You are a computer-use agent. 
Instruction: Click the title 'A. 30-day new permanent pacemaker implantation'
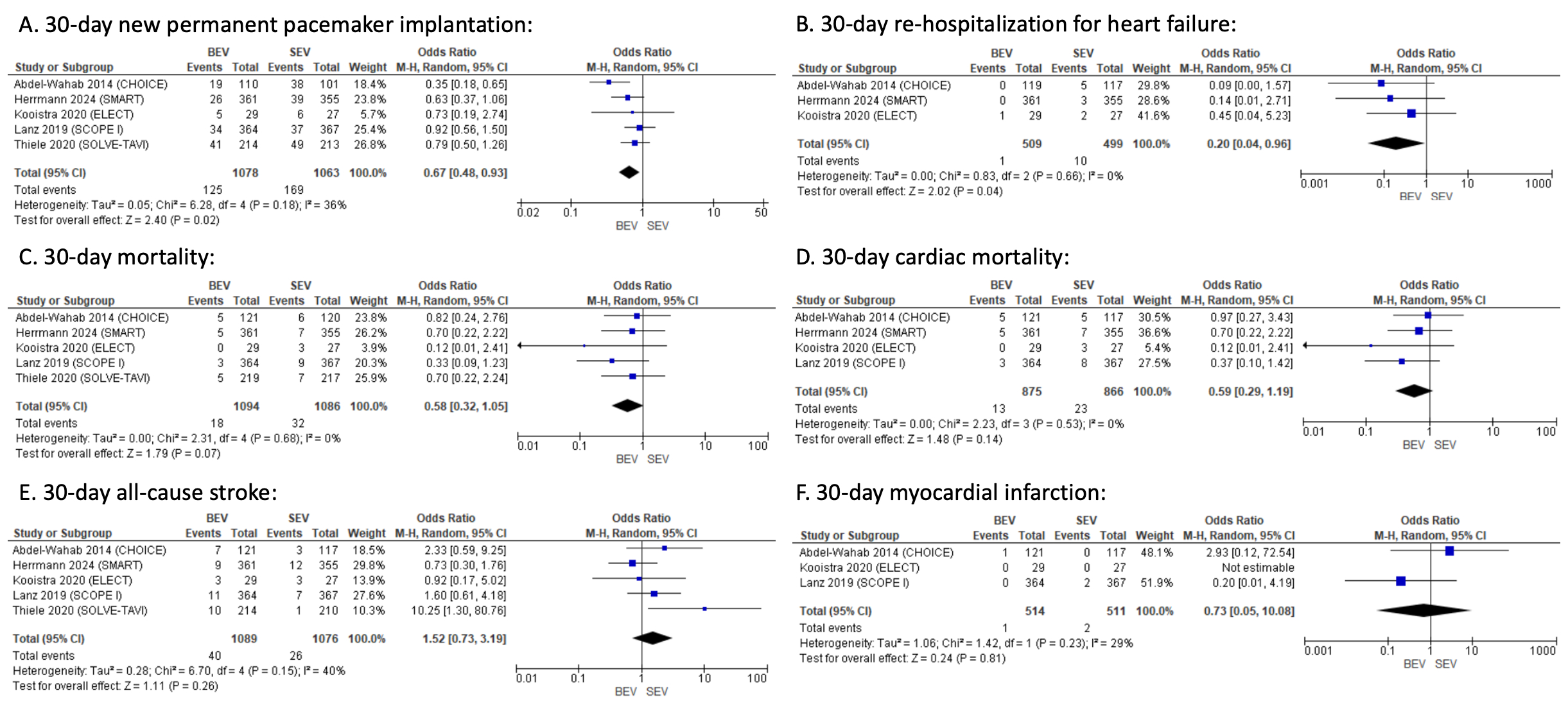click(x=275, y=24)
